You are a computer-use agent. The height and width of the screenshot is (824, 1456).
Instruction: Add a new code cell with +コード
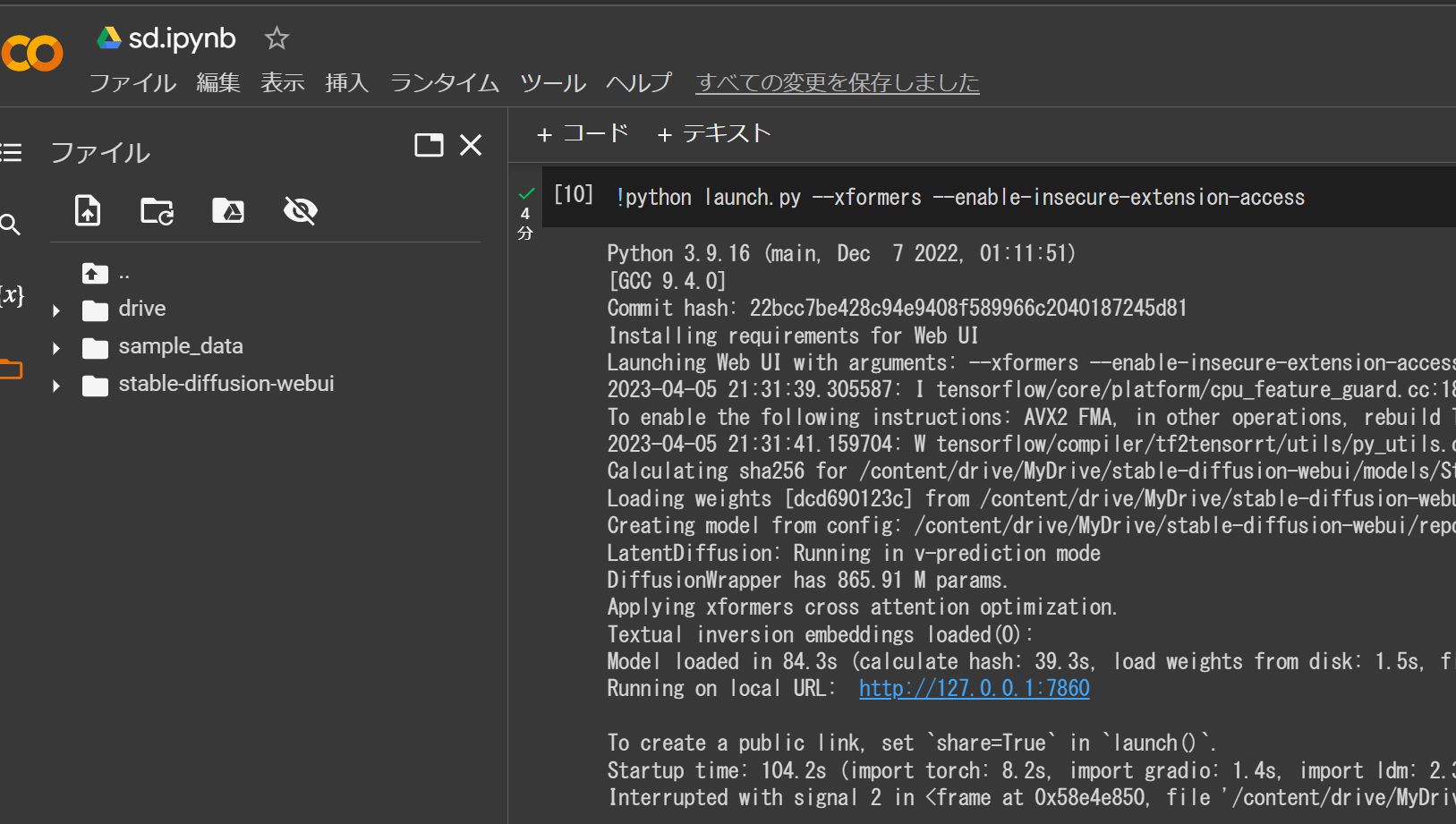coord(581,132)
